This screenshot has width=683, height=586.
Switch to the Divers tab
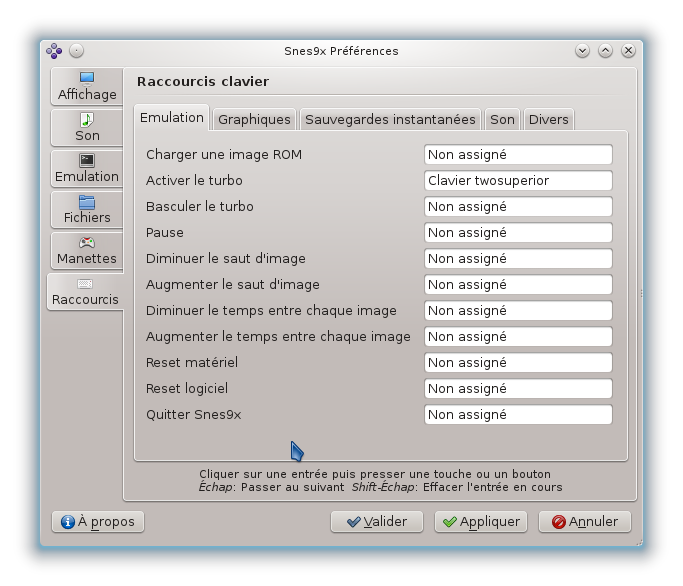(x=548, y=119)
